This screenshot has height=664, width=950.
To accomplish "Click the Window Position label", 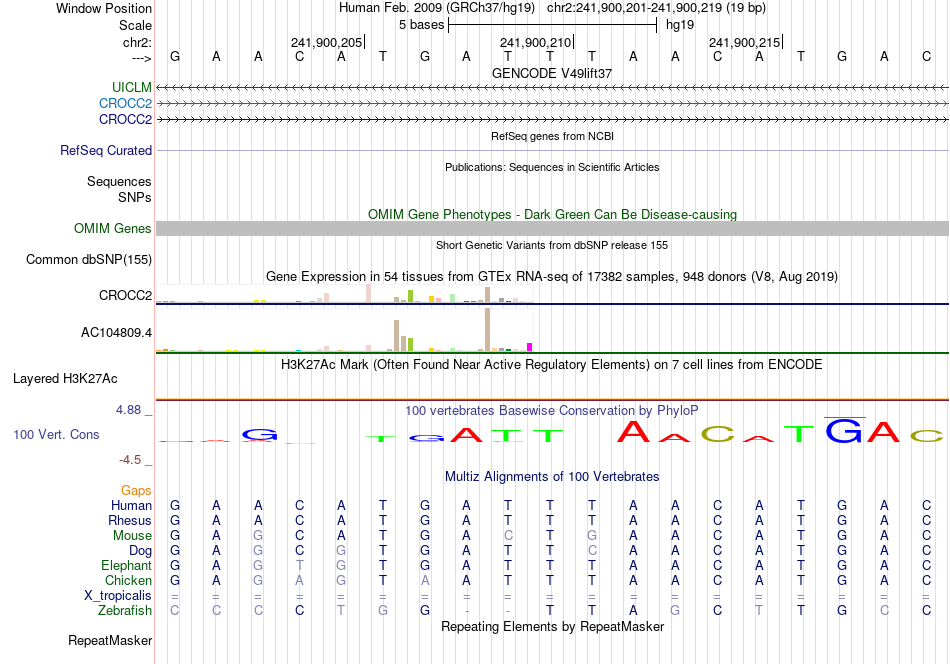I will tap(104, 8).
